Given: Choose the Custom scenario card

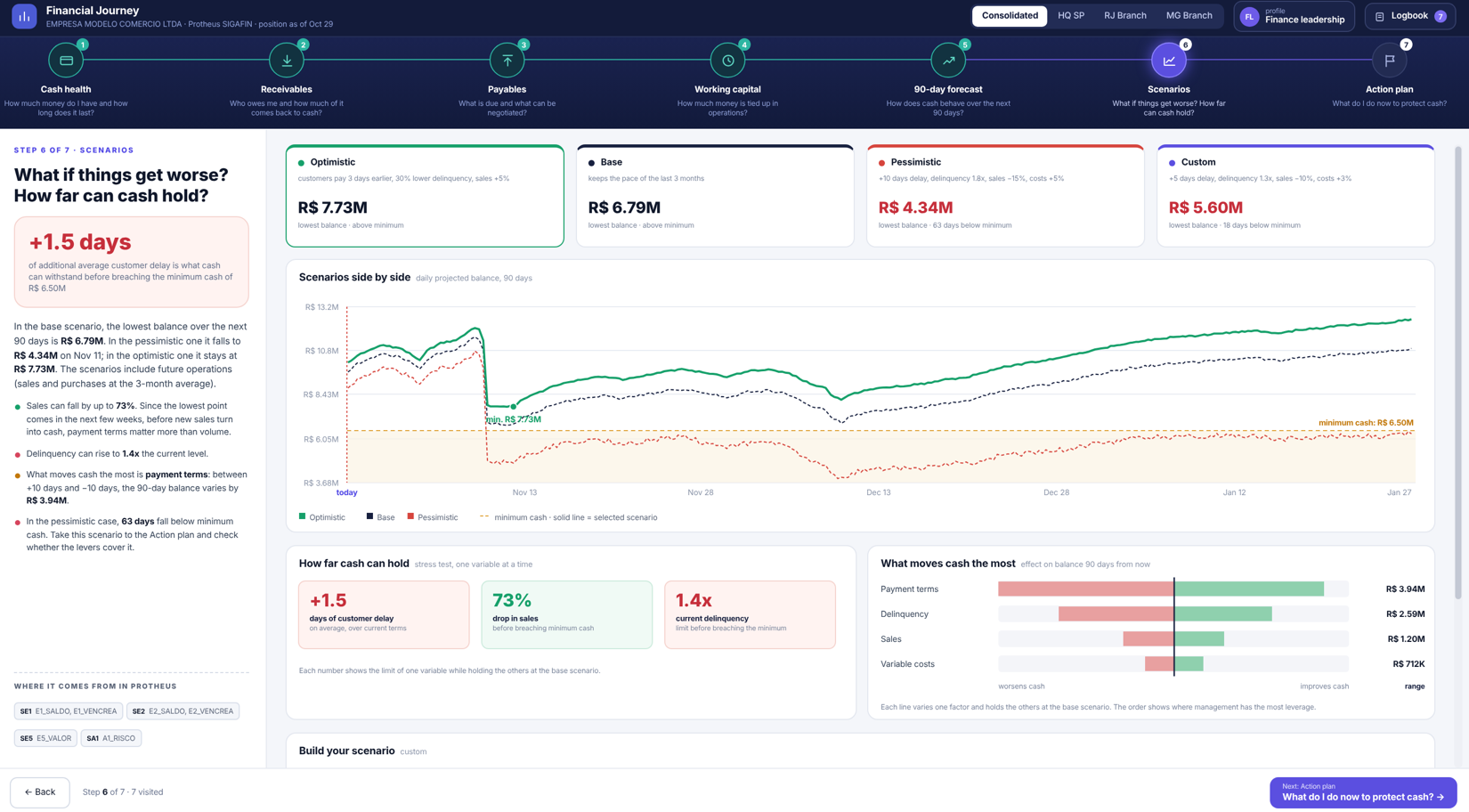Looking at the screenshot, I should click(1295, 196).
